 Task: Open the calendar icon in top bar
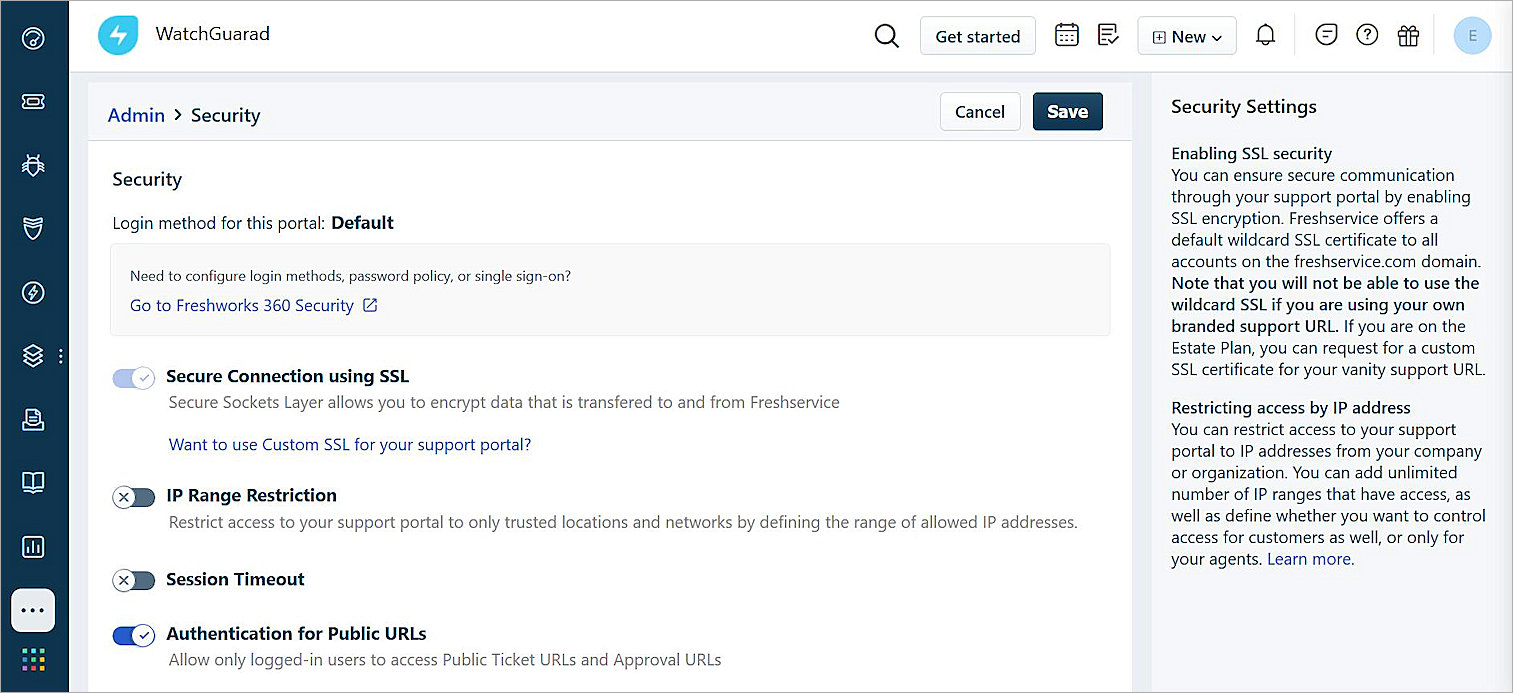click(1066, 34)
